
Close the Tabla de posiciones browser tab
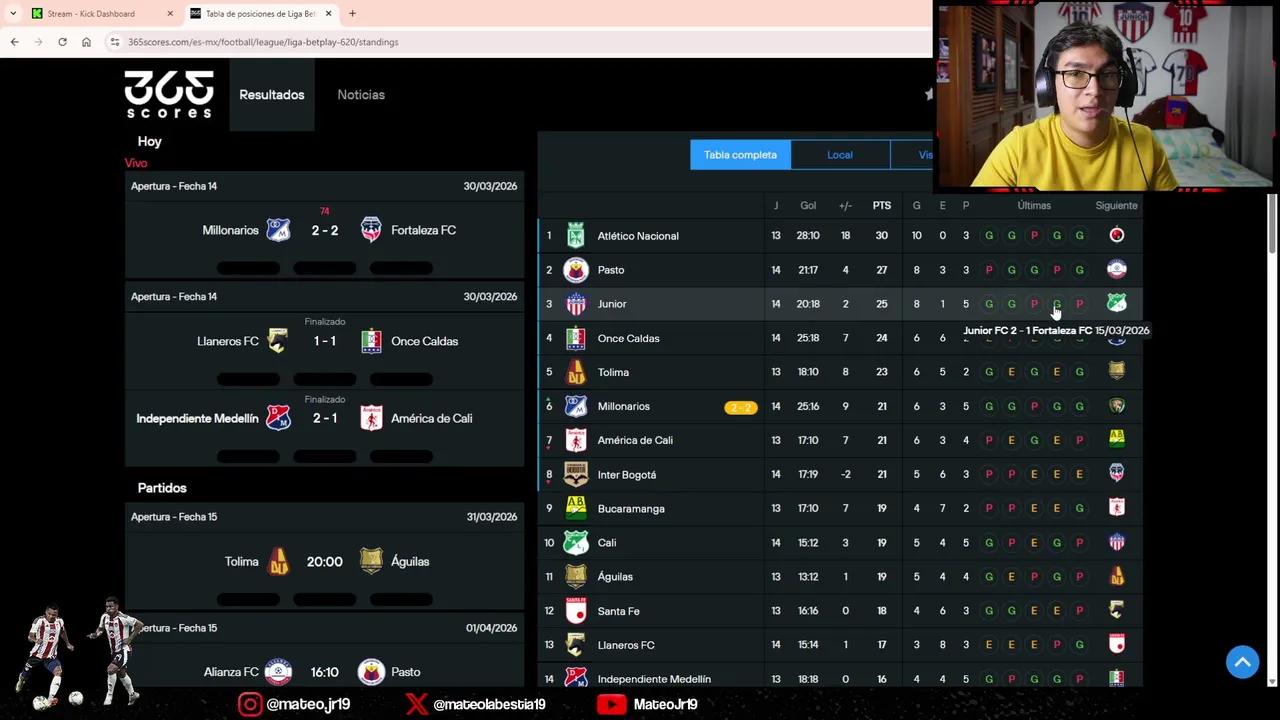pos(328,14)
